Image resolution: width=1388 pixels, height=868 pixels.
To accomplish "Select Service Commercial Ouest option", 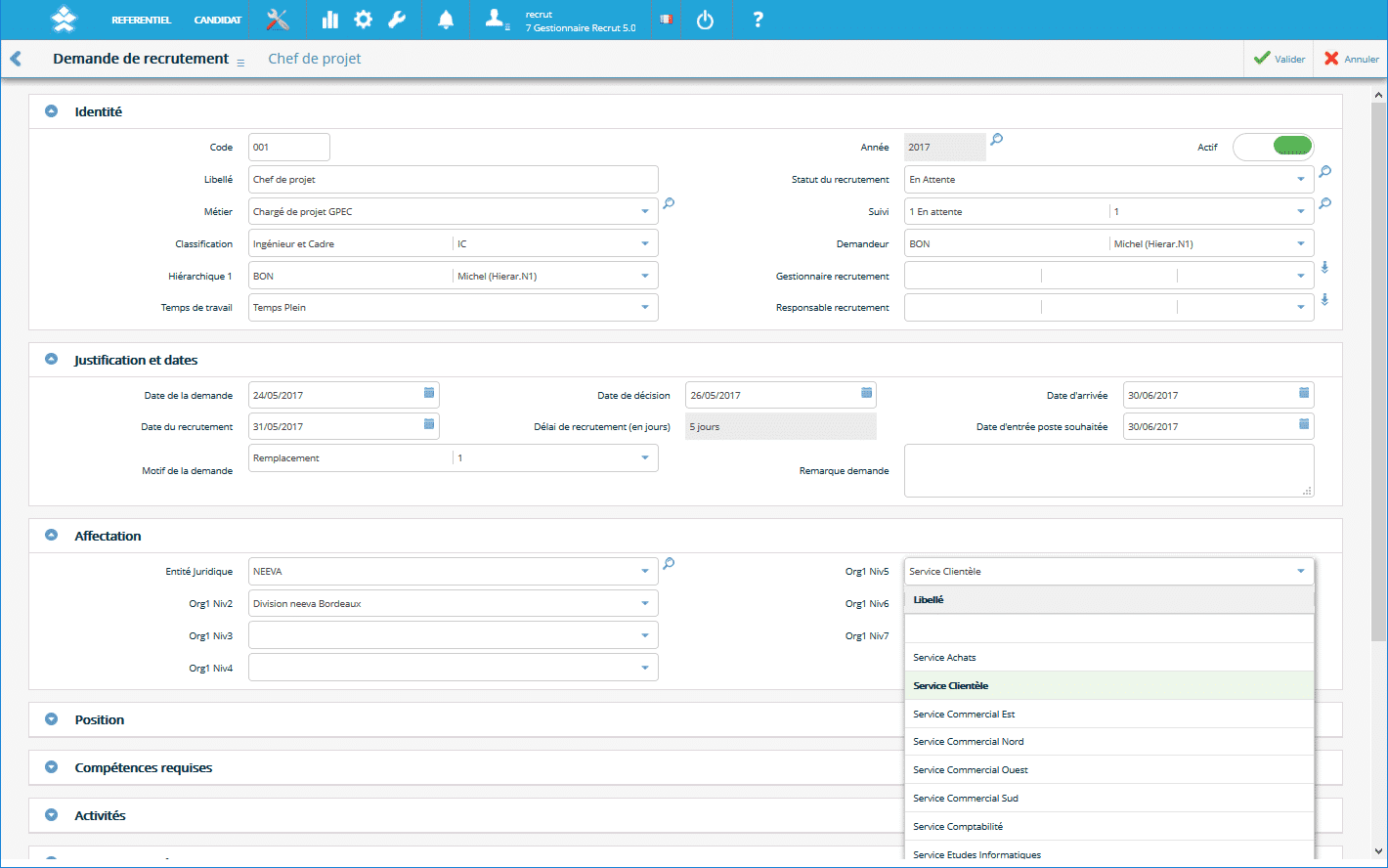I will click(x=1109, y=769).
